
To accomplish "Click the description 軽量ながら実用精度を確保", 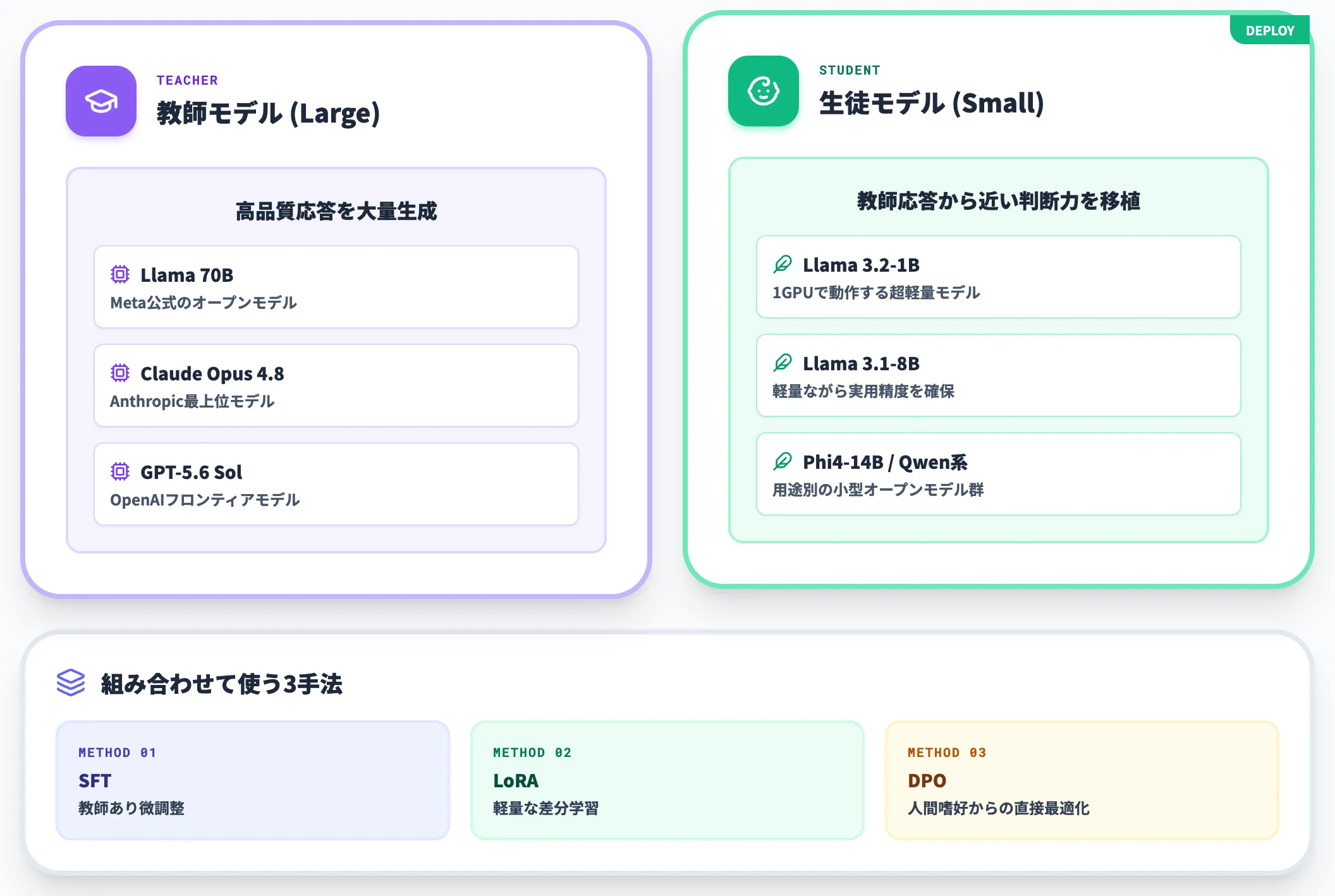I will pyautogui.click(x=863, y=391).
